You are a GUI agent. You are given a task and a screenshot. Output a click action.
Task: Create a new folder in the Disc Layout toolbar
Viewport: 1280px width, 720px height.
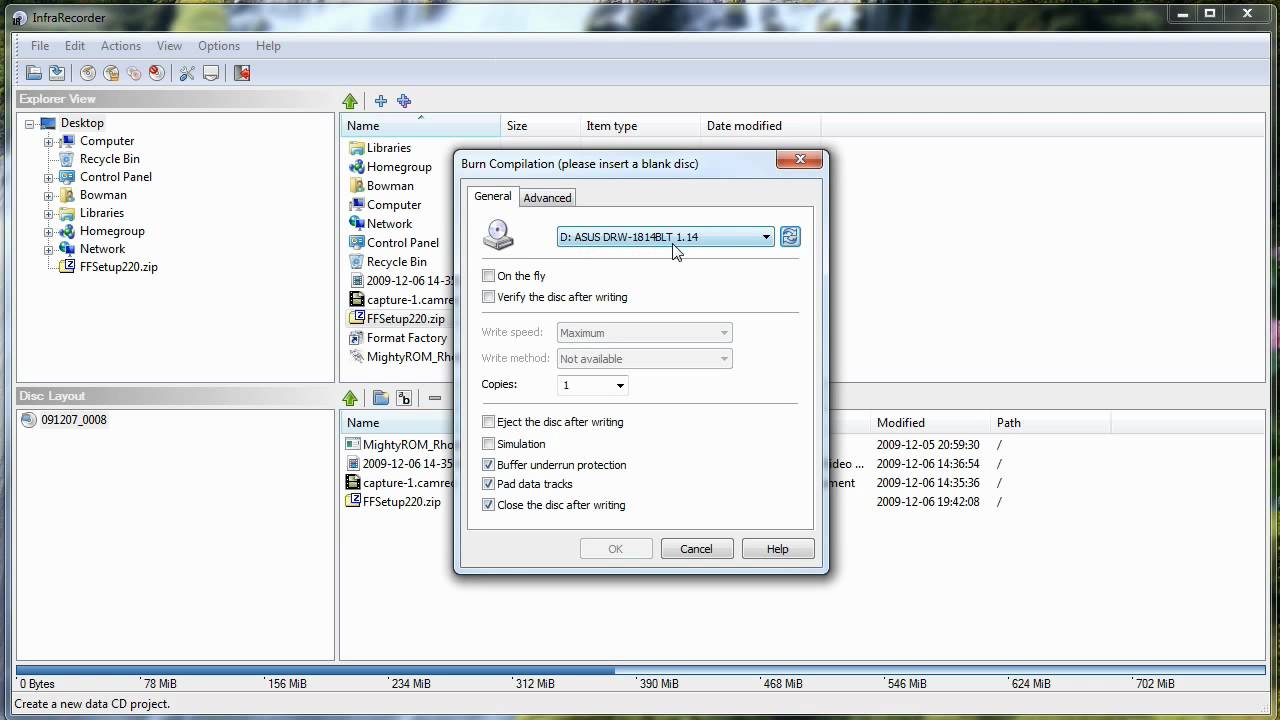pos(381,398)
